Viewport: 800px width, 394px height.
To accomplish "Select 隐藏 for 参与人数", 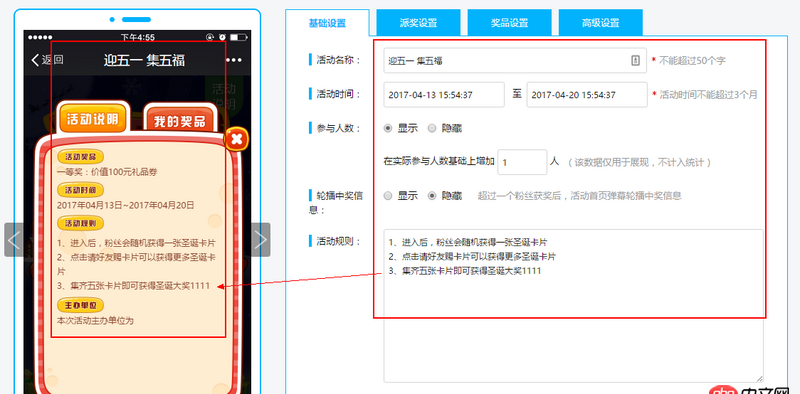I will pyautogui.click(x=432, y=128).
